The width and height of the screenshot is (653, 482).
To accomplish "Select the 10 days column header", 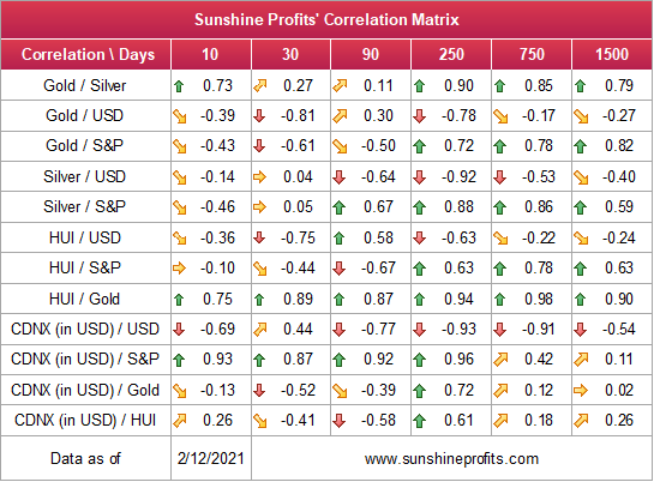I will (211, 54).
